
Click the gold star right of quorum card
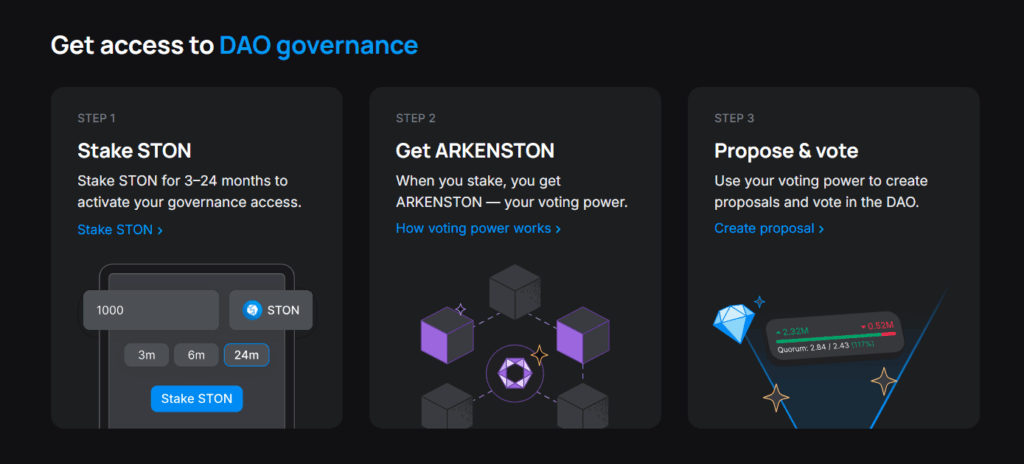[883, 379]
